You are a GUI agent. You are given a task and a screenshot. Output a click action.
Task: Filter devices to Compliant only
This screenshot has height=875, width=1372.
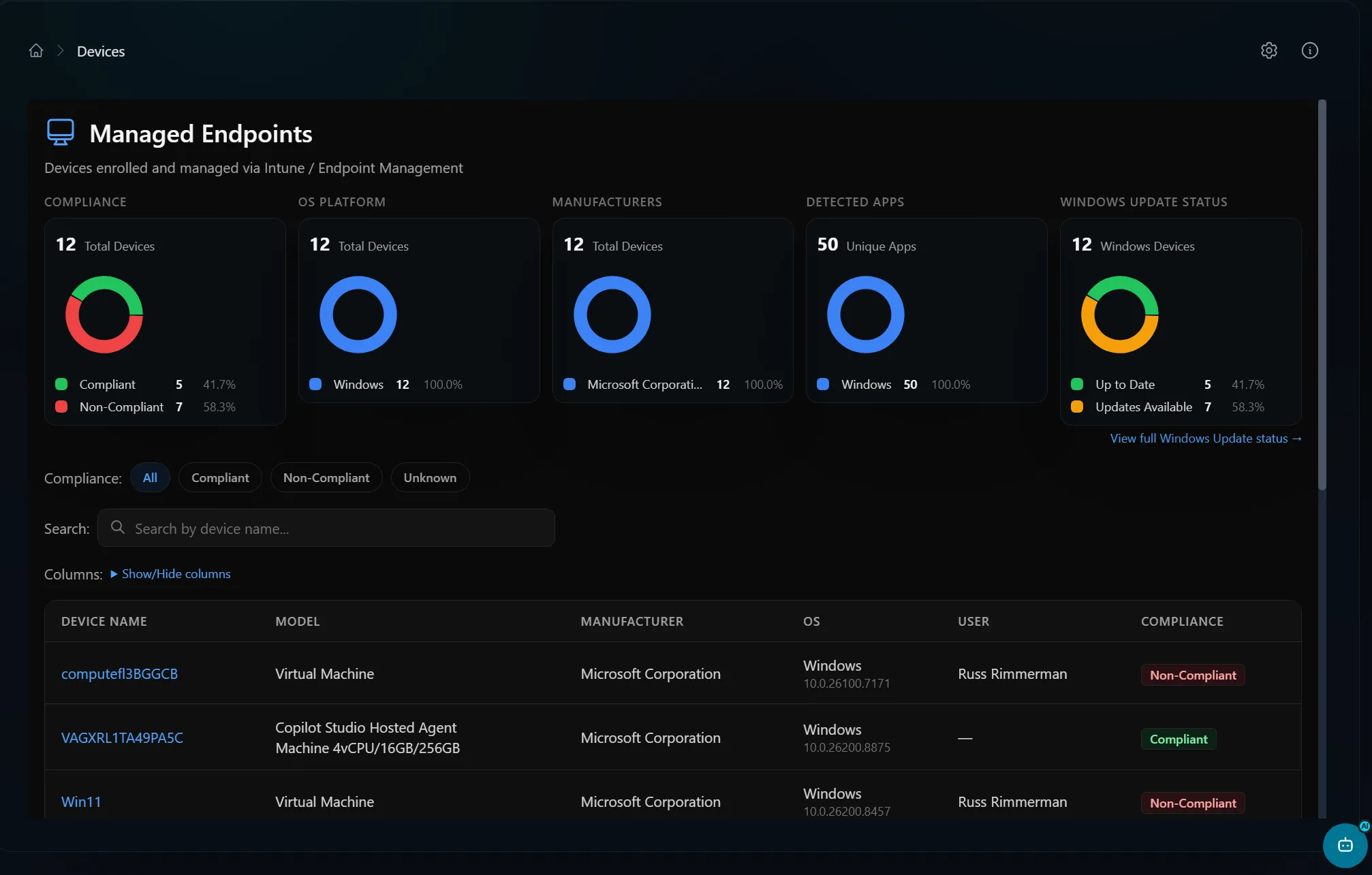[x=220, y=478]
